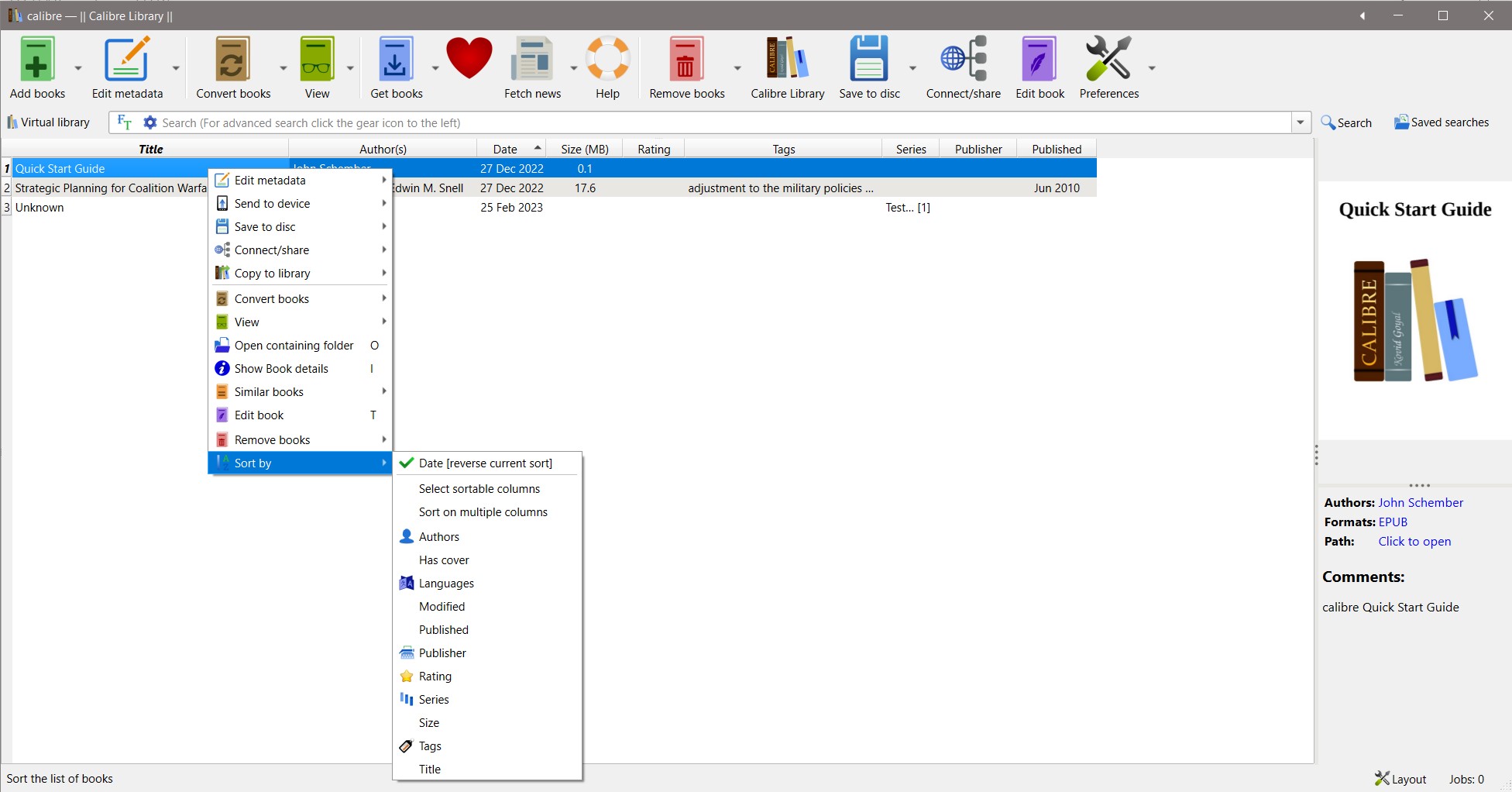
Task: Choose Send to device in context menu
Action: click(x=301, y=204)
